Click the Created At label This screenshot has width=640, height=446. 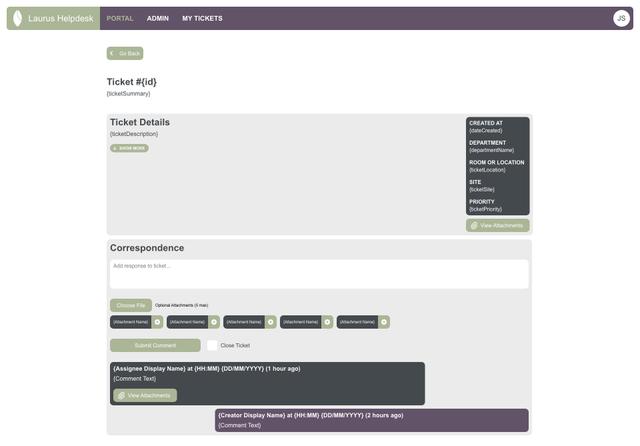[x=486, y=123]
